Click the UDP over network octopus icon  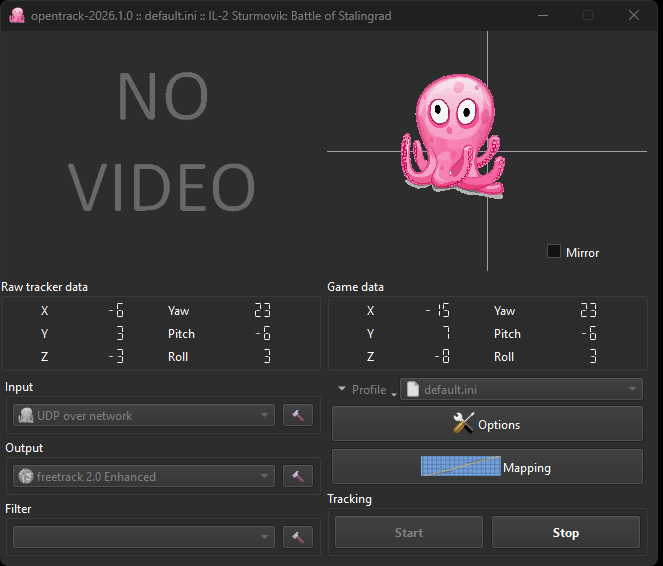26,416
